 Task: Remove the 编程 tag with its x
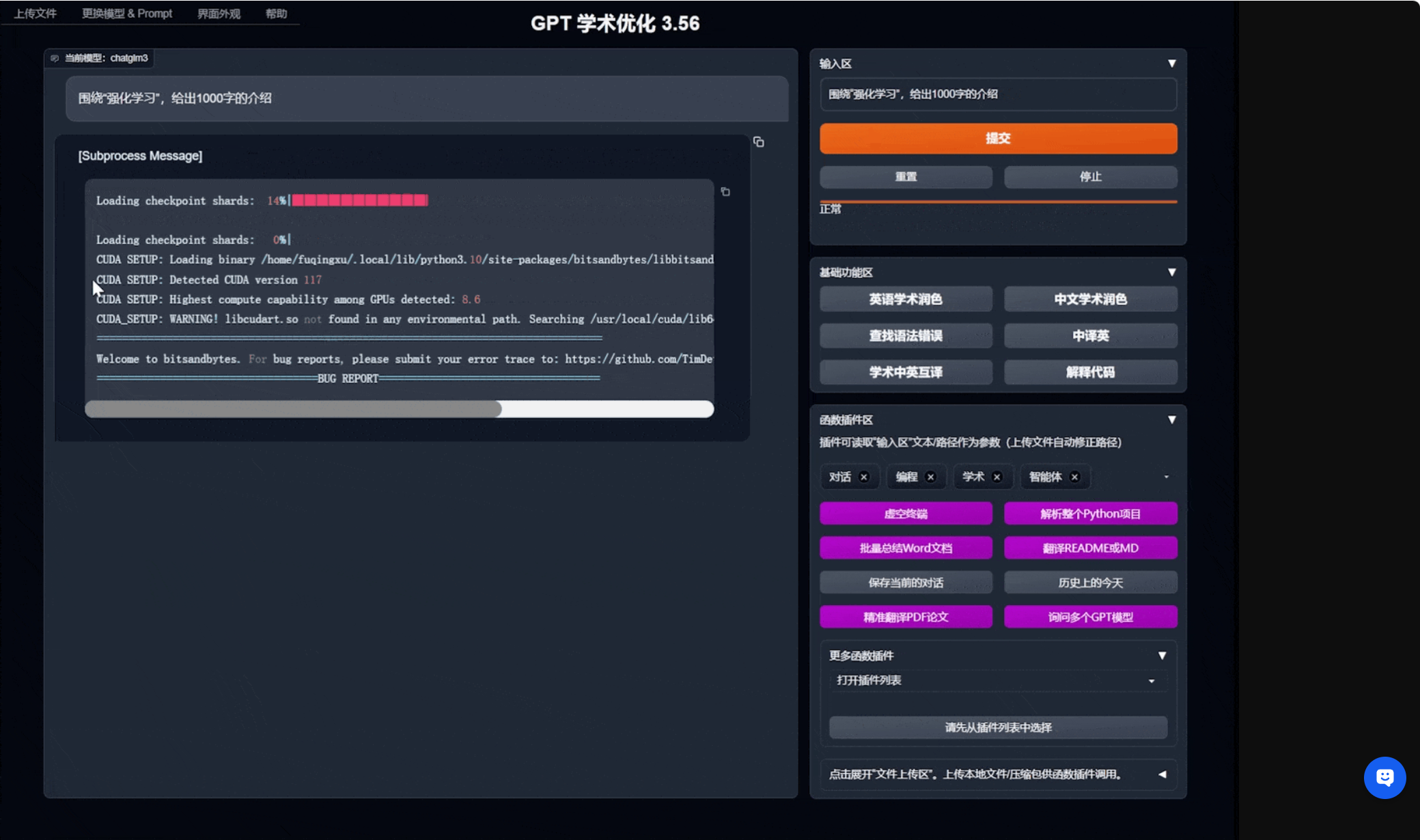tap(930, 477)
